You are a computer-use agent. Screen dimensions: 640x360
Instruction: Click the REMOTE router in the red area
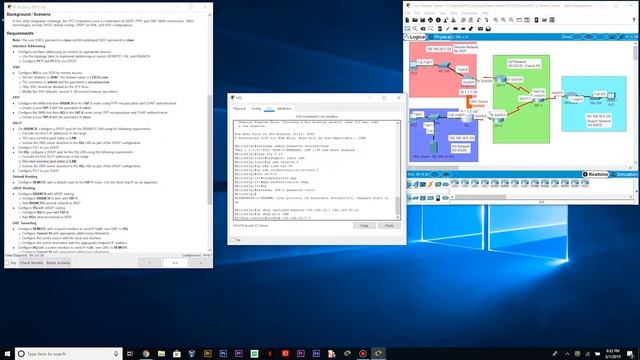pos(467,77)
